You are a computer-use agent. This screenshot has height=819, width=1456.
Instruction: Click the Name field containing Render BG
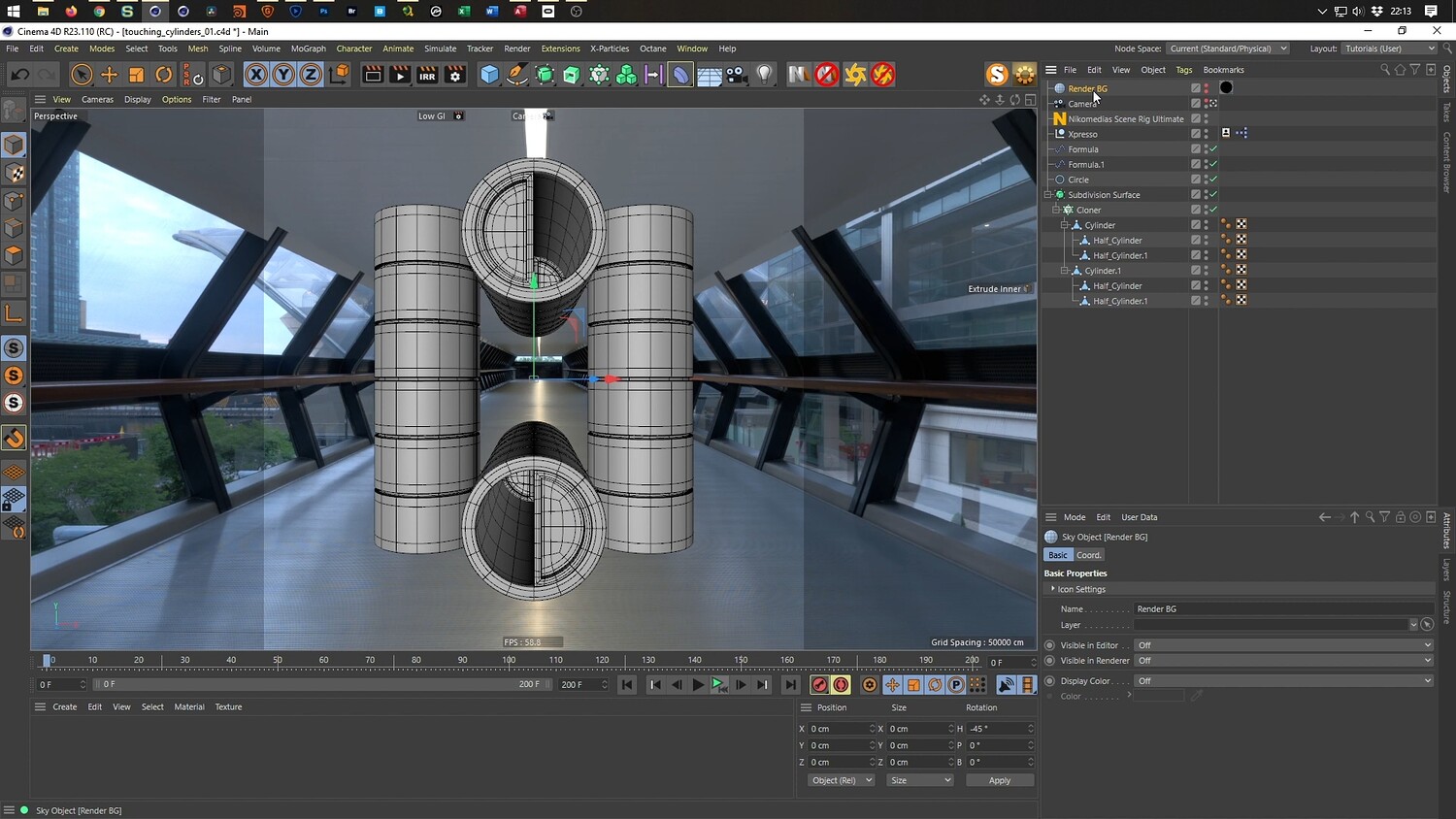click(x=1281, y=609)
